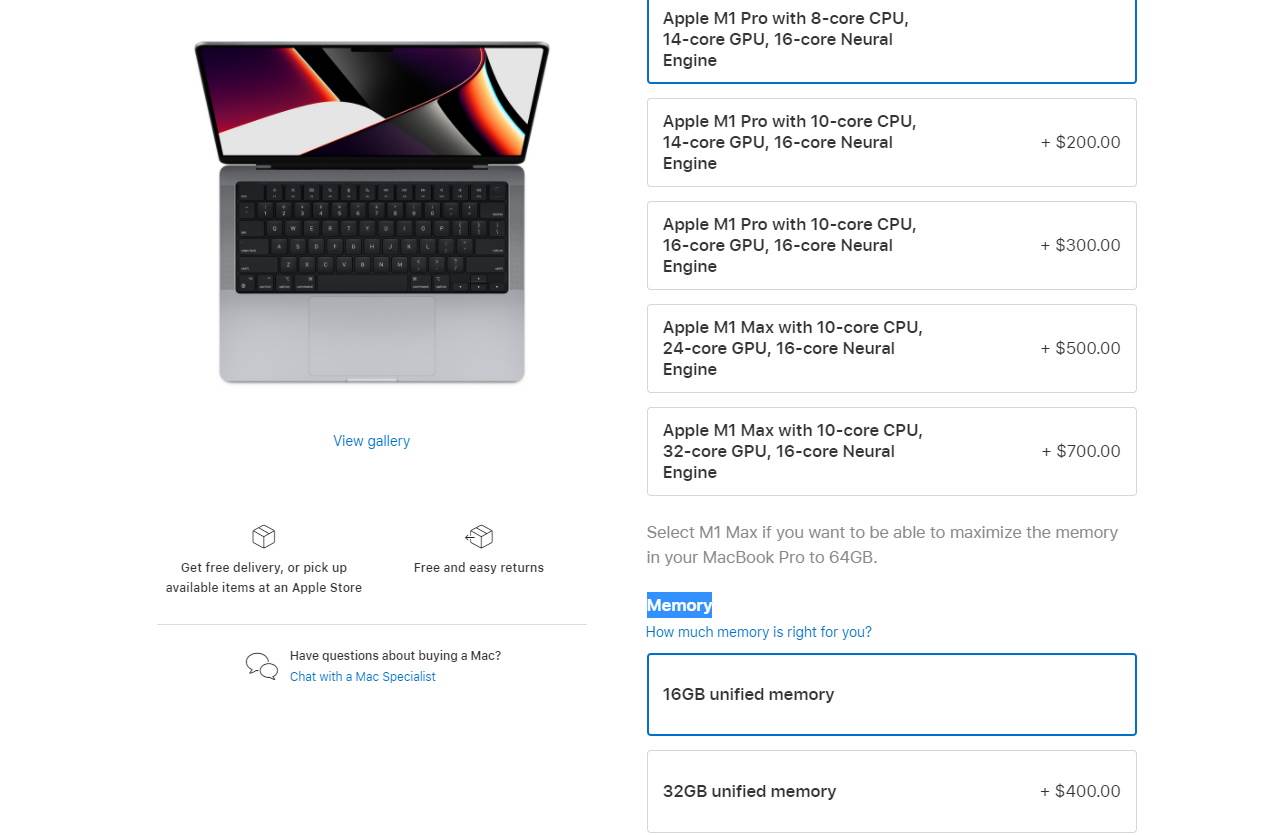Choose 32GB unified memory upgrade
The image size is (1287, 835).
[x=891, y=791]
